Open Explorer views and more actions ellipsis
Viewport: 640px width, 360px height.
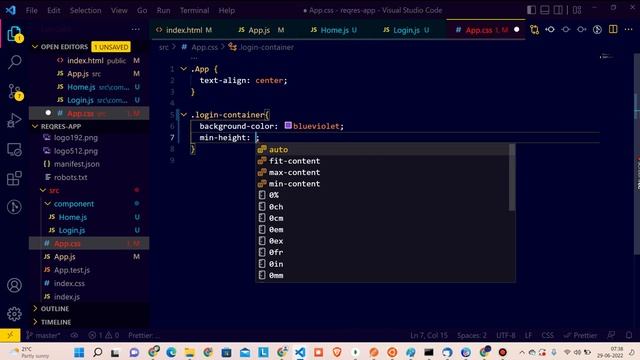136,29
